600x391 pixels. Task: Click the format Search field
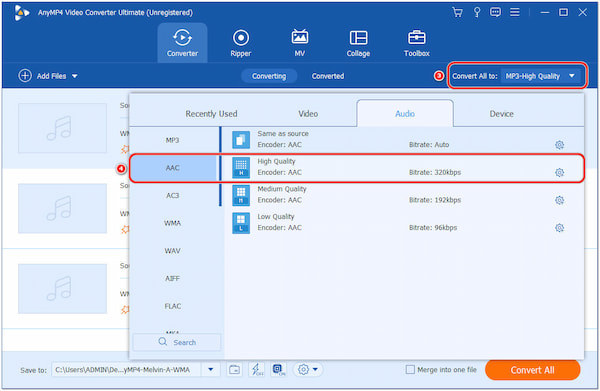[x=176, y=342]
